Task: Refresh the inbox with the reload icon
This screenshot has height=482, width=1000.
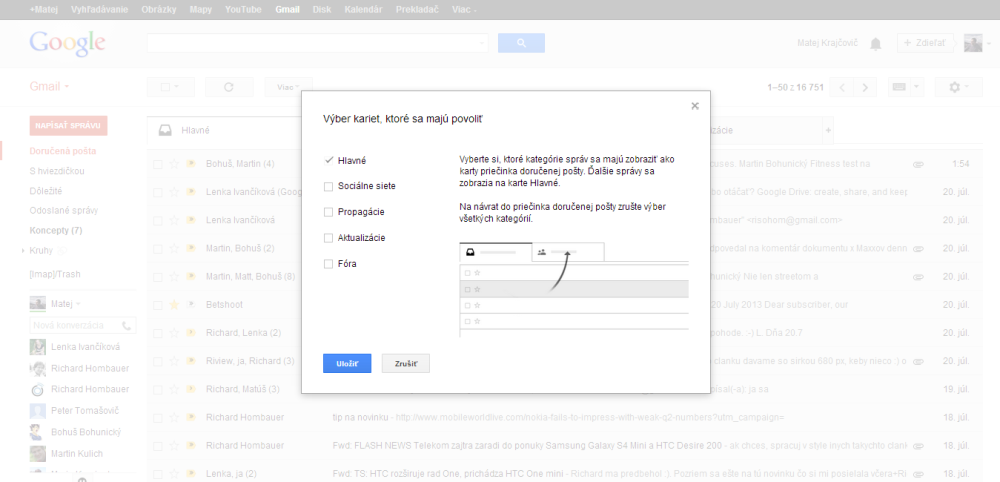Action: [229, 87]
